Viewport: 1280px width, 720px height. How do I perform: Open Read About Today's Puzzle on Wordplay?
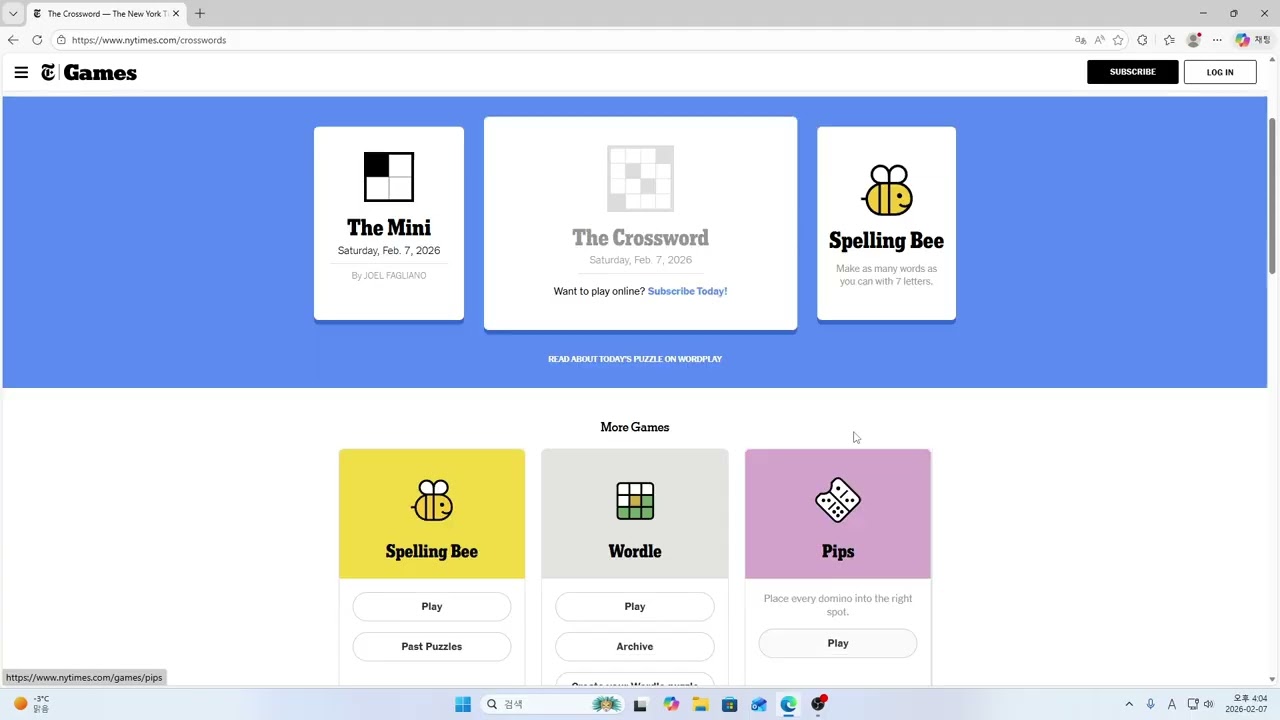[635, 359]
